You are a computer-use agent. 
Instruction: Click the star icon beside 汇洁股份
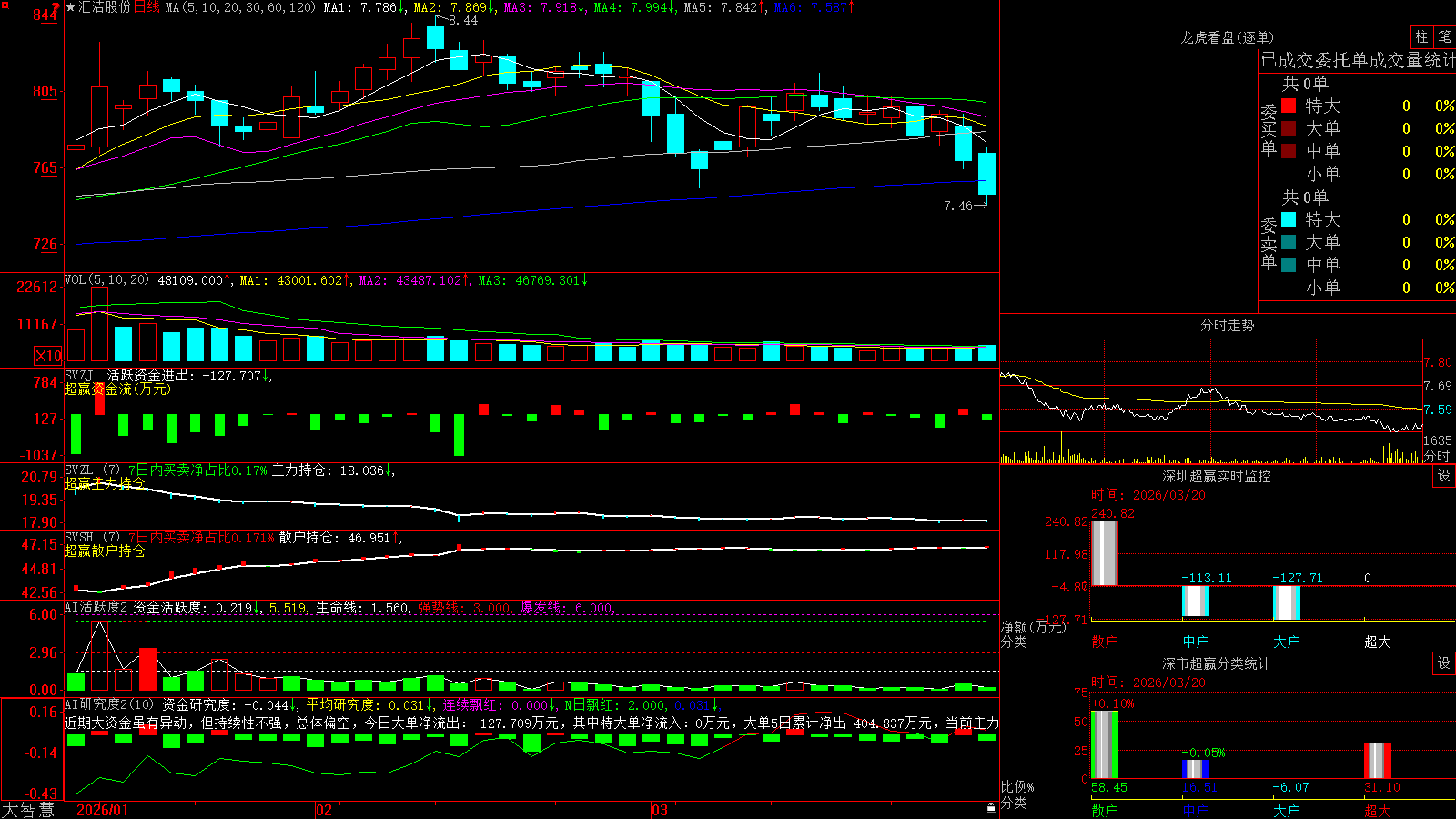[x=71, y=7]
